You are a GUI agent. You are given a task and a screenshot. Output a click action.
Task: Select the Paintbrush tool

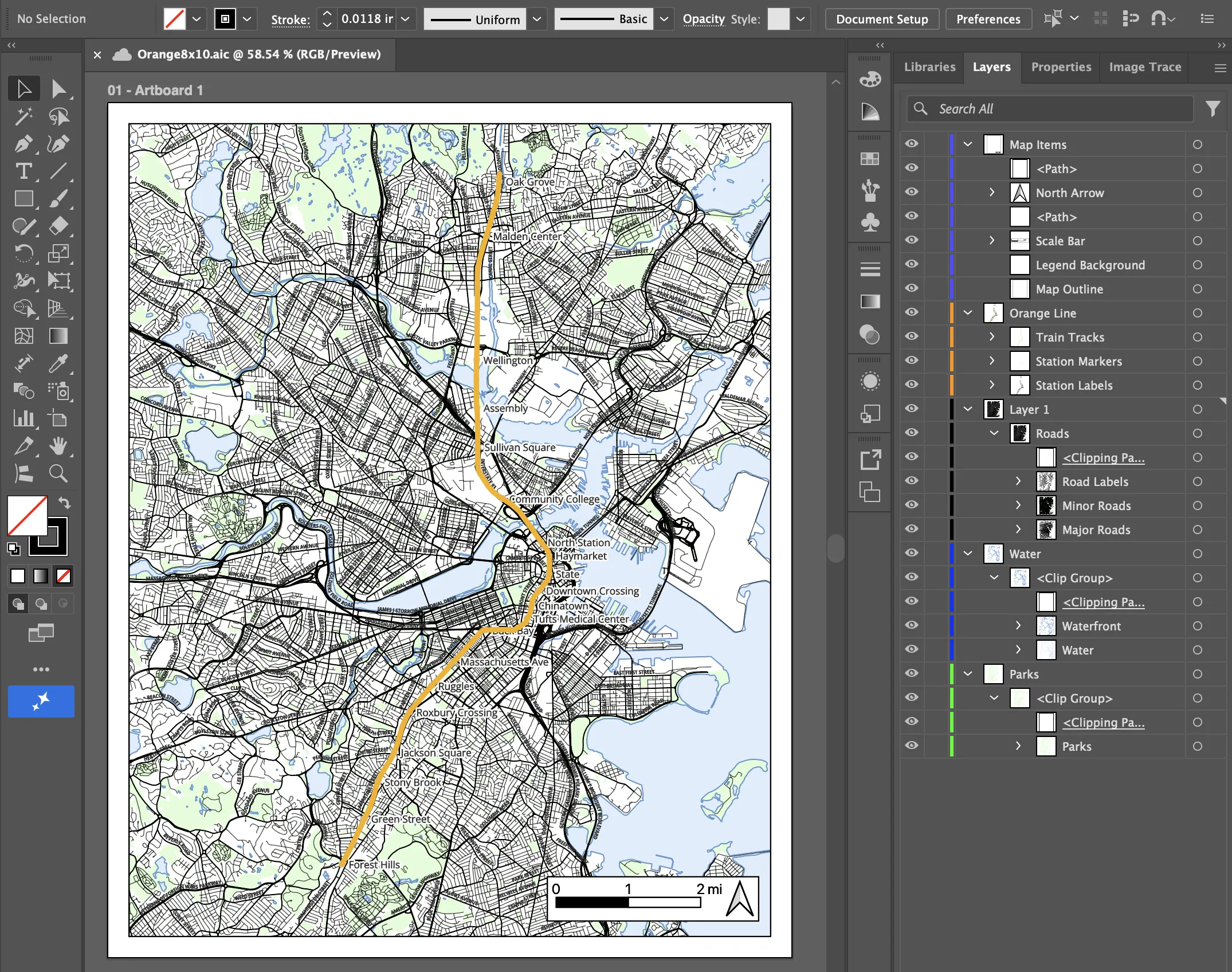[58, 199]
